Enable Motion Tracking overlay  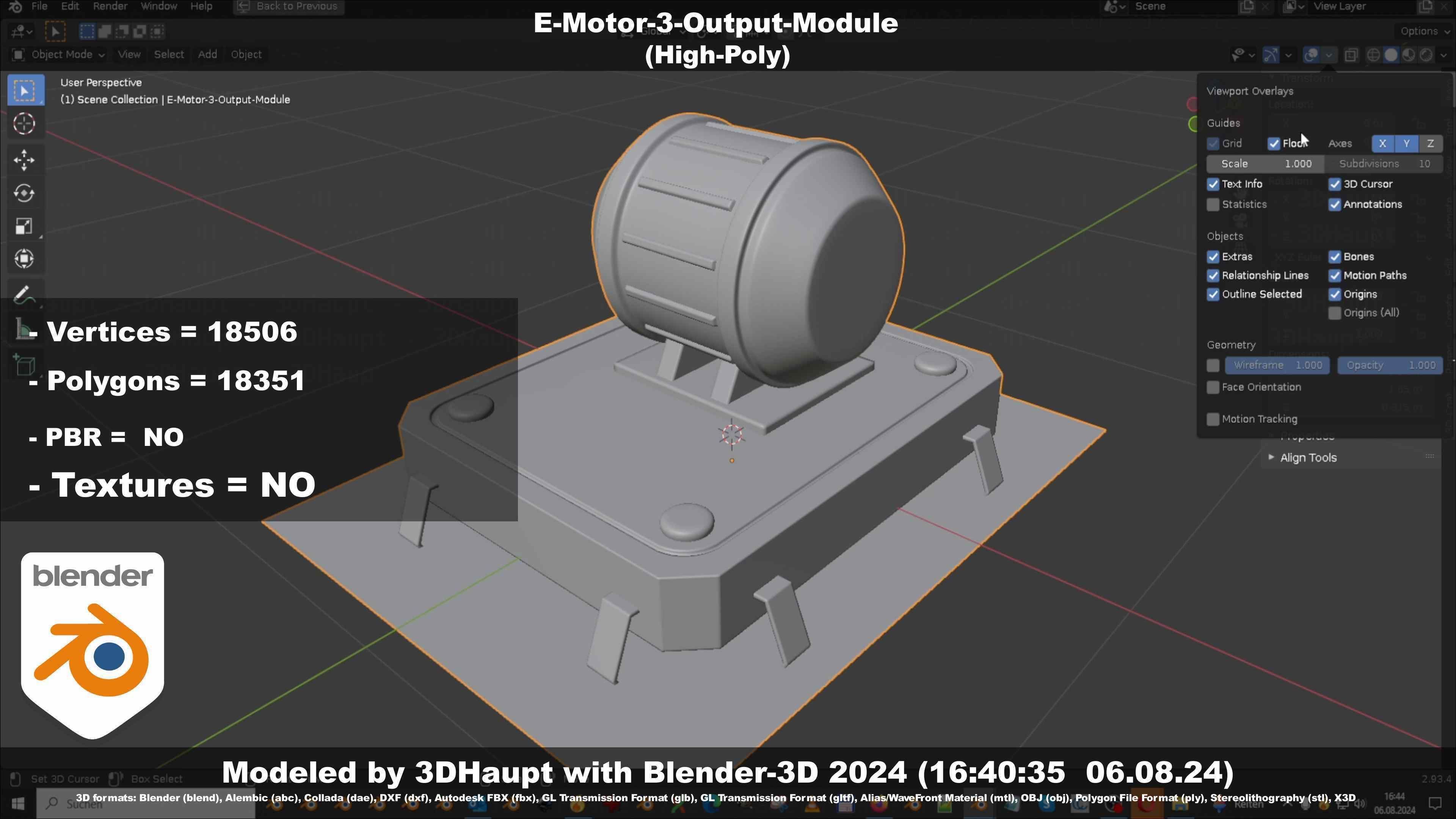click(x=1213, y=419)
